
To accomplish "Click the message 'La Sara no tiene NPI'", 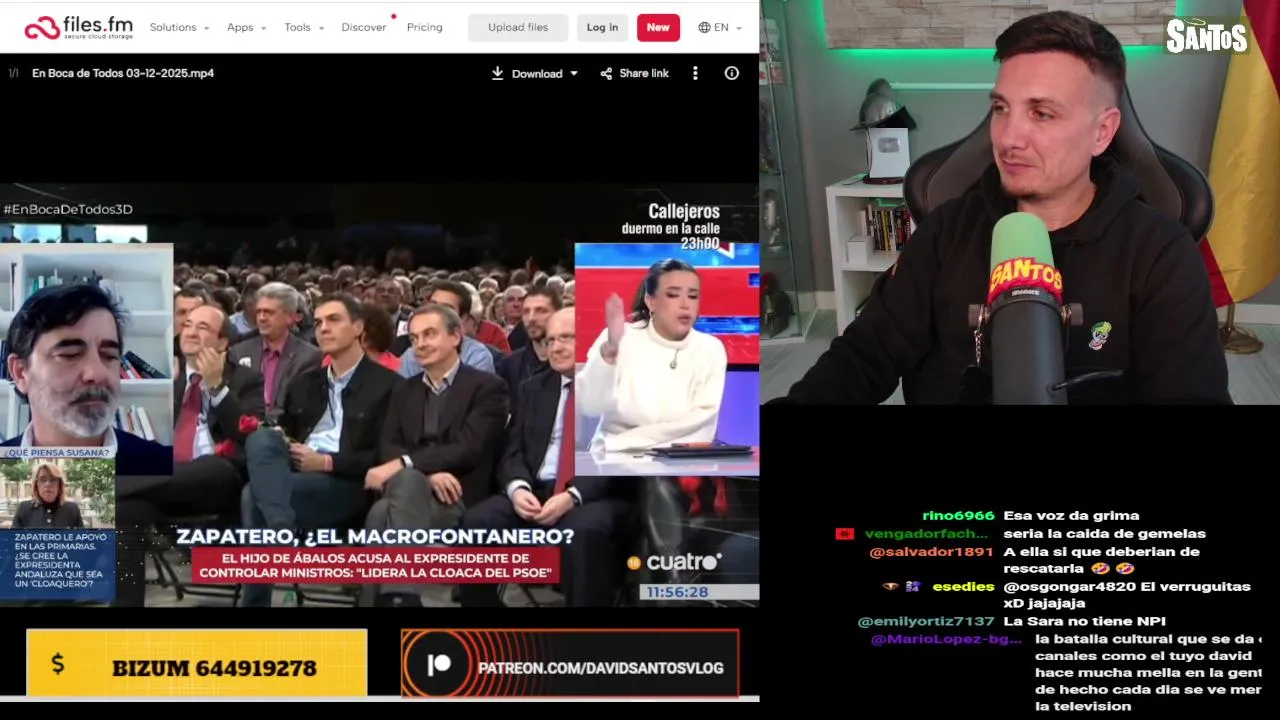I will 1084,621.
